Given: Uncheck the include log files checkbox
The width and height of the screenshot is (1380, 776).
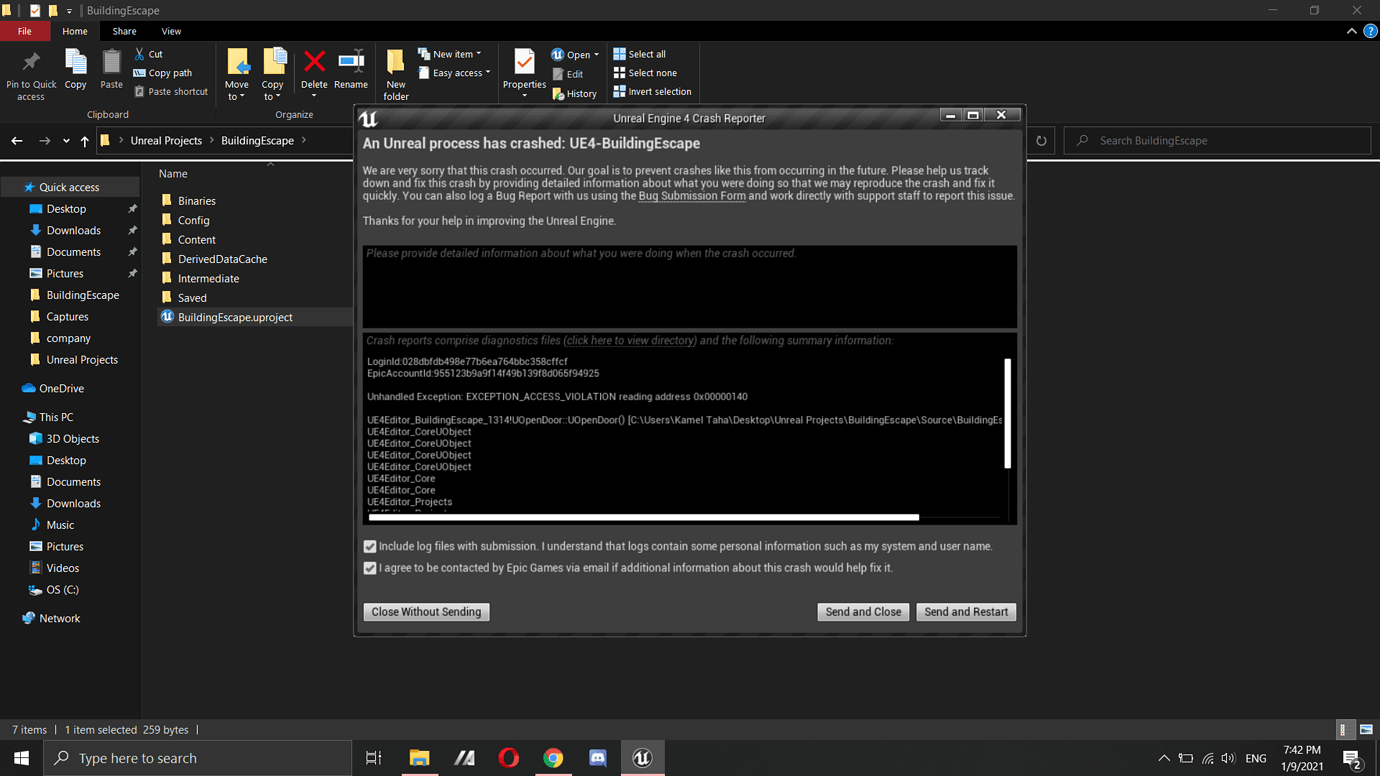Looking at the screenshot, I should point(370,546).
